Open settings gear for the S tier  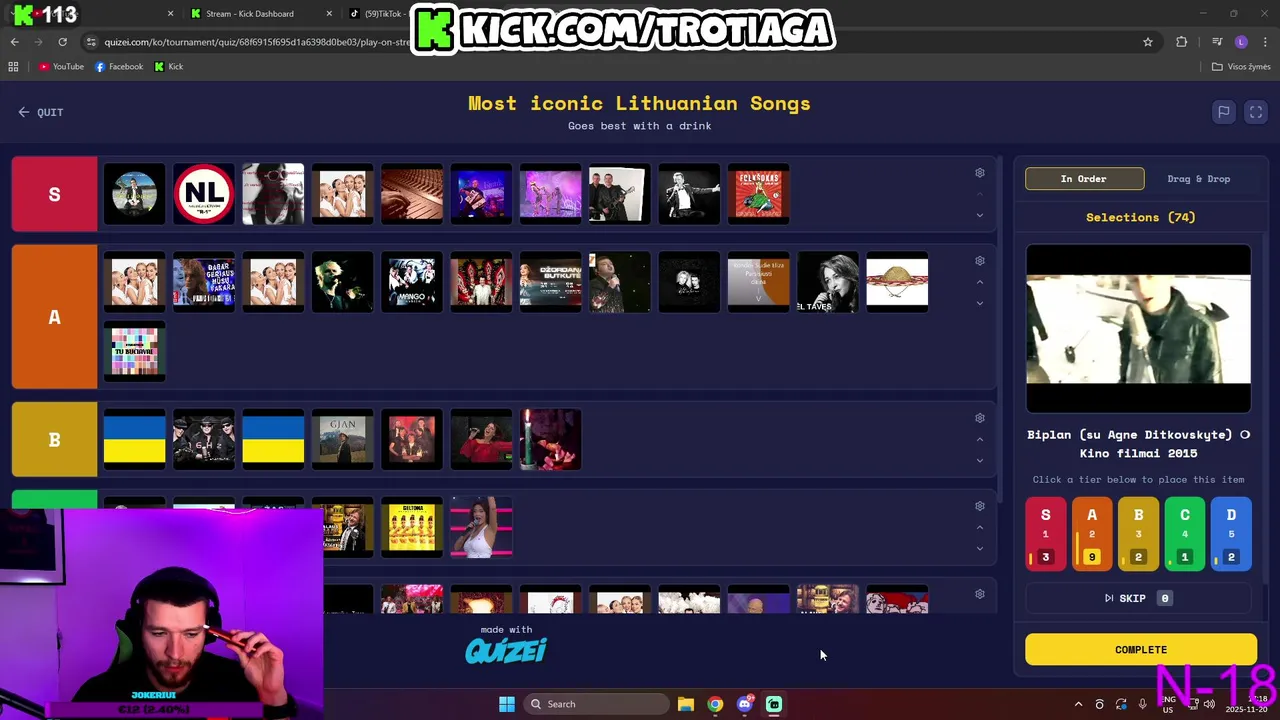tap(980, 173)
